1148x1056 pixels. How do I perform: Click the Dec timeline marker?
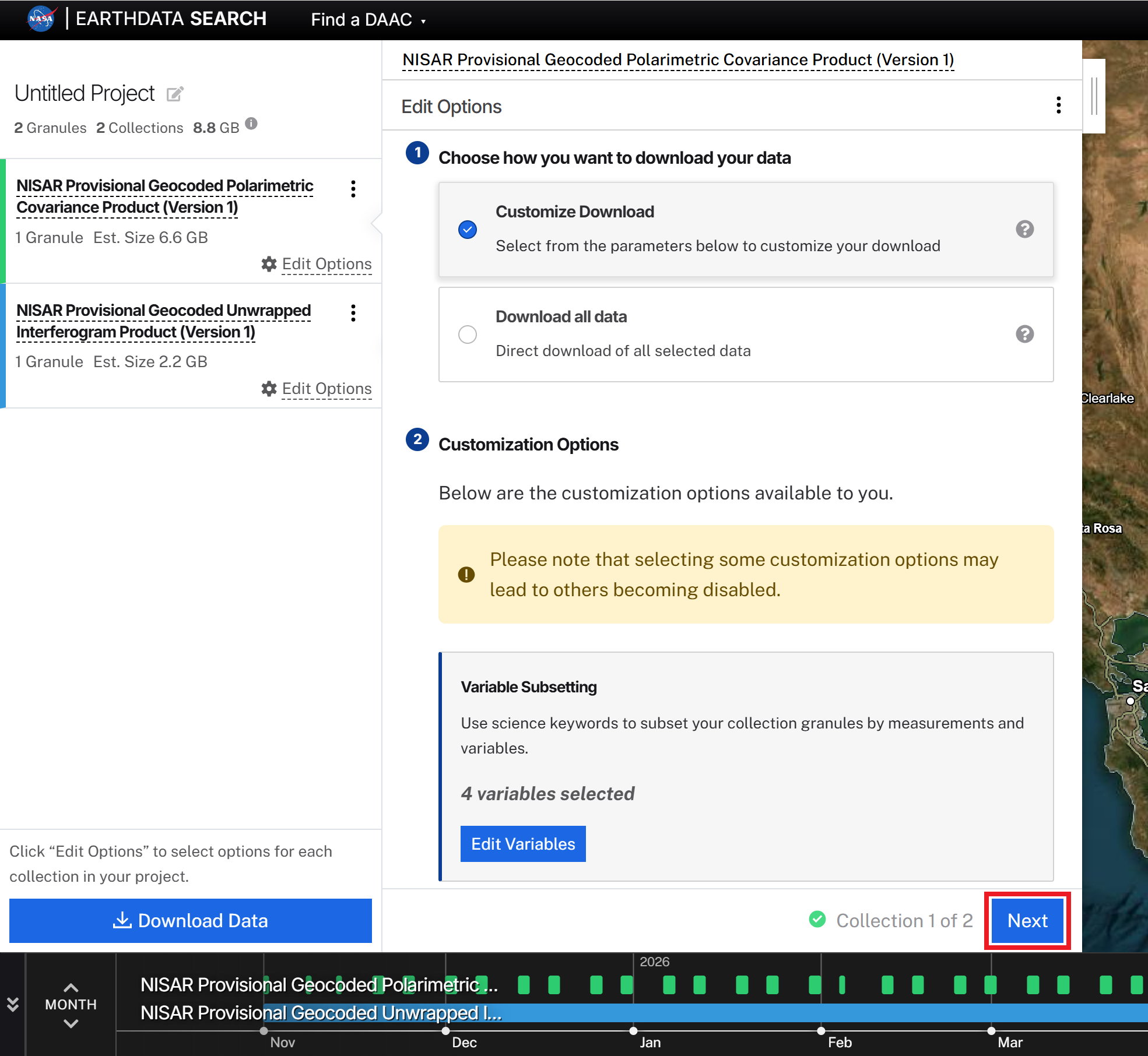coord(445,1031)
